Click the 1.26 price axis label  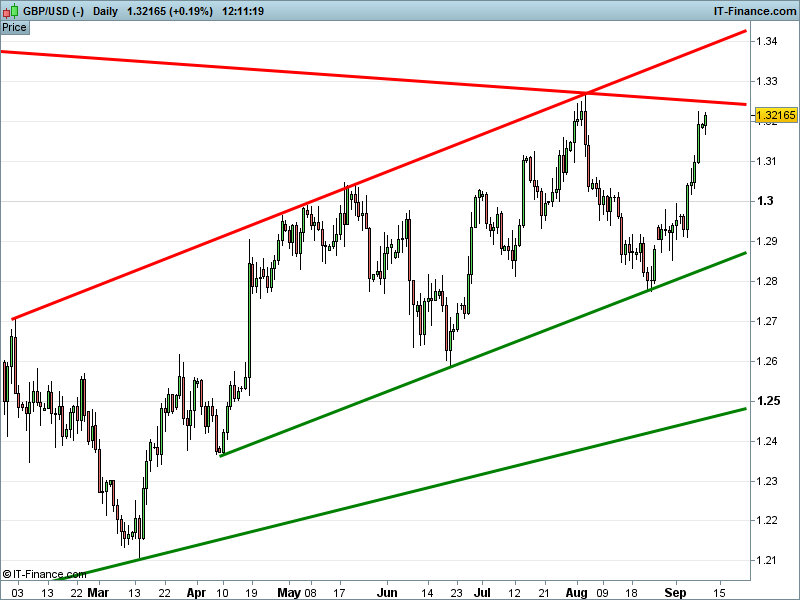click(x=767, y=361)
